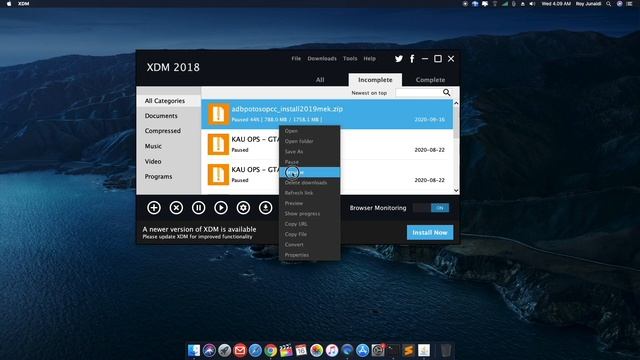640x360 pixels.
Task: Open Google Chrome from the dock
Action: tap(270, 350)
